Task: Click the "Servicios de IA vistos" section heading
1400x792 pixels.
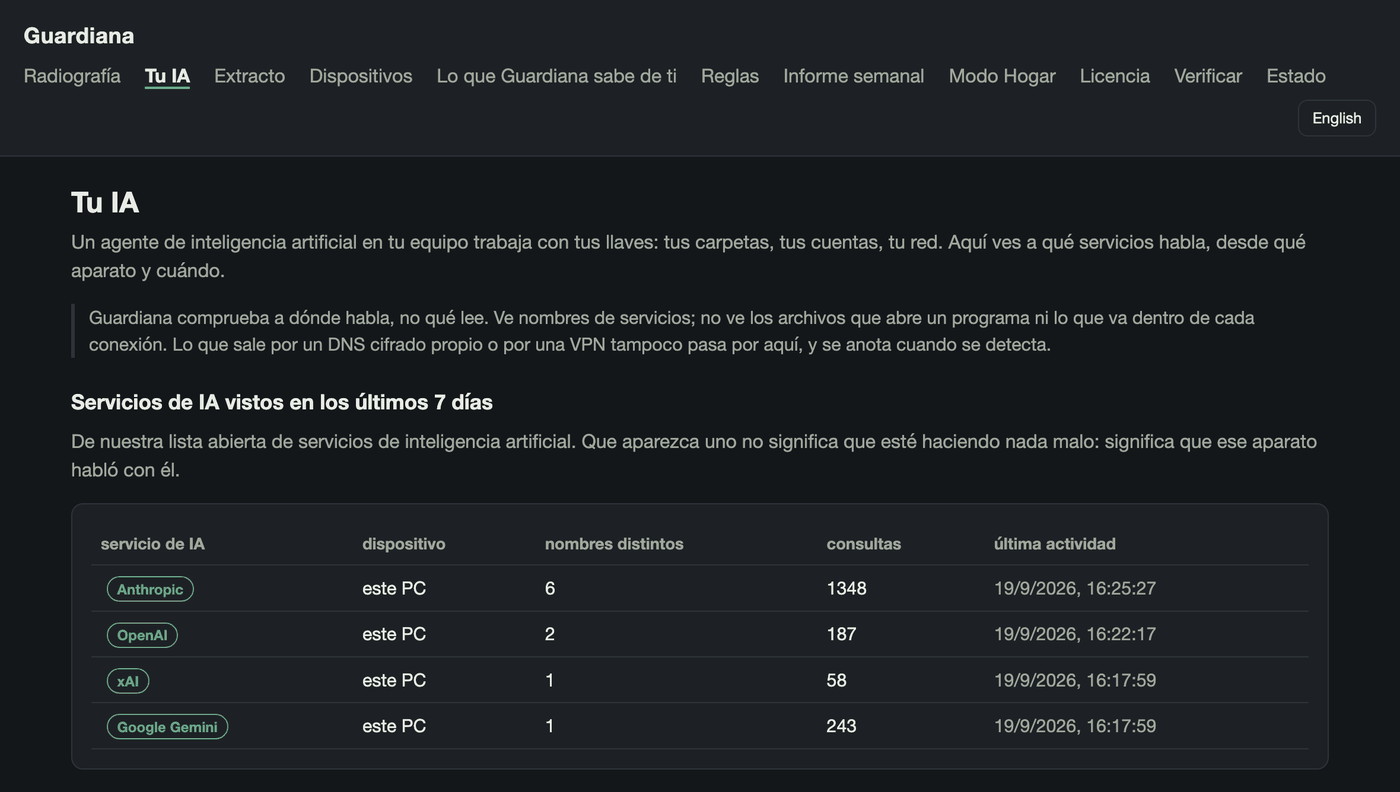Action: [x=282, y=402]
